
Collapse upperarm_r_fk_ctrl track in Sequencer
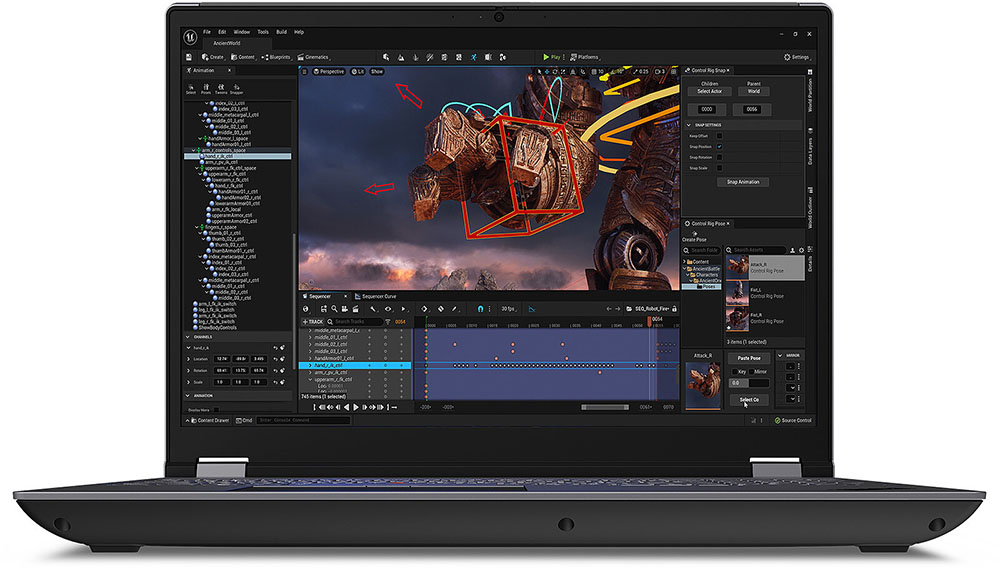click(310, 379)
